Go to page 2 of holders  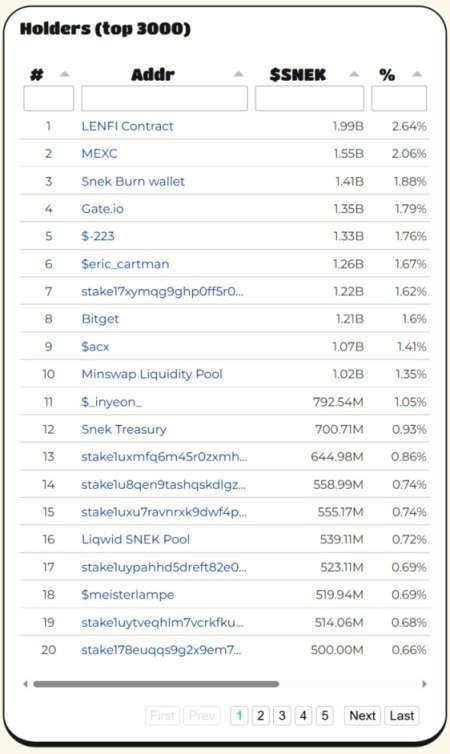(261, 716)
